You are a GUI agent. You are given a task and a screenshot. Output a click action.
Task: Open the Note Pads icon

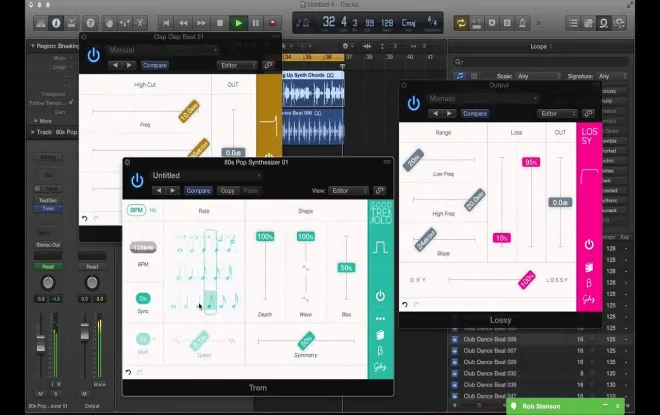pos(588,23)
